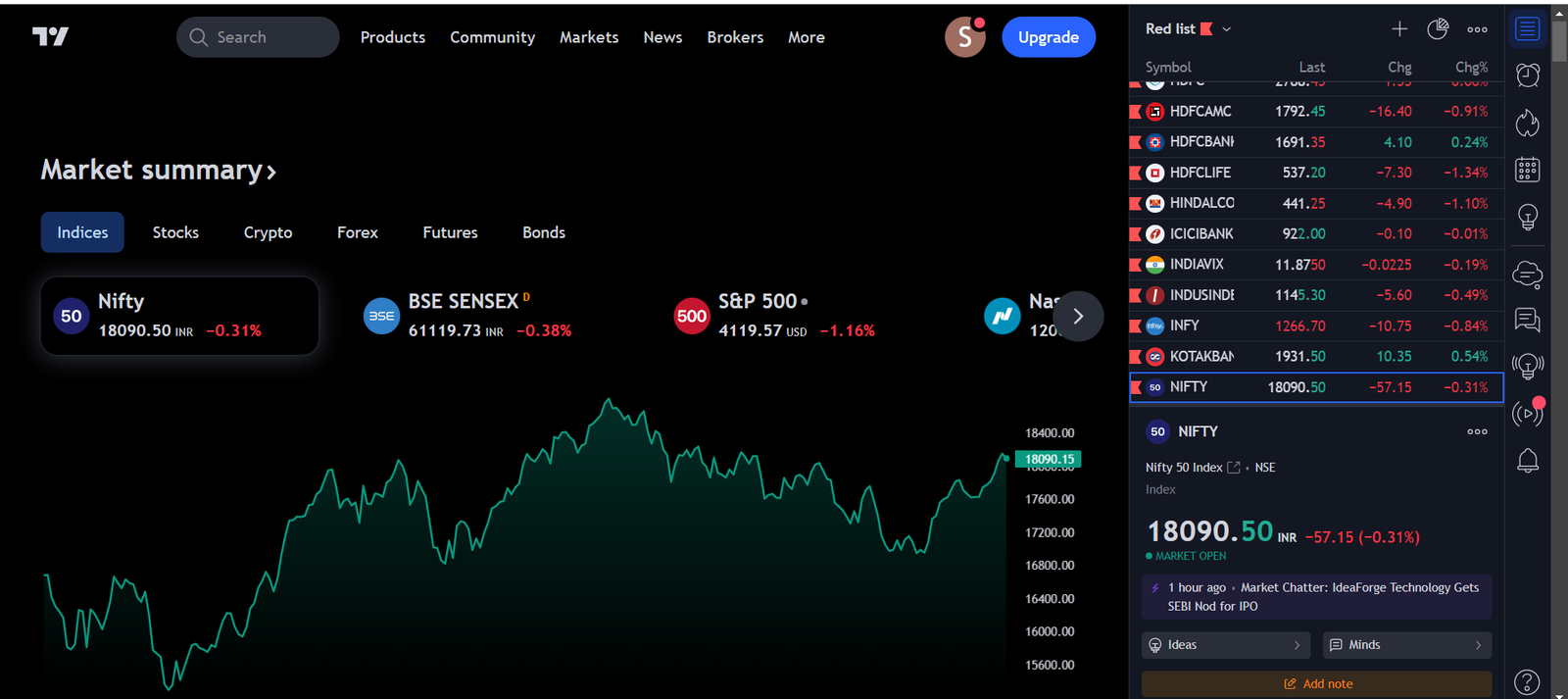The height and width of the screenshot is (699, 1568).
Task: Switch to the Forex tab
Action: pyautogui.click(x=358, y=232)
